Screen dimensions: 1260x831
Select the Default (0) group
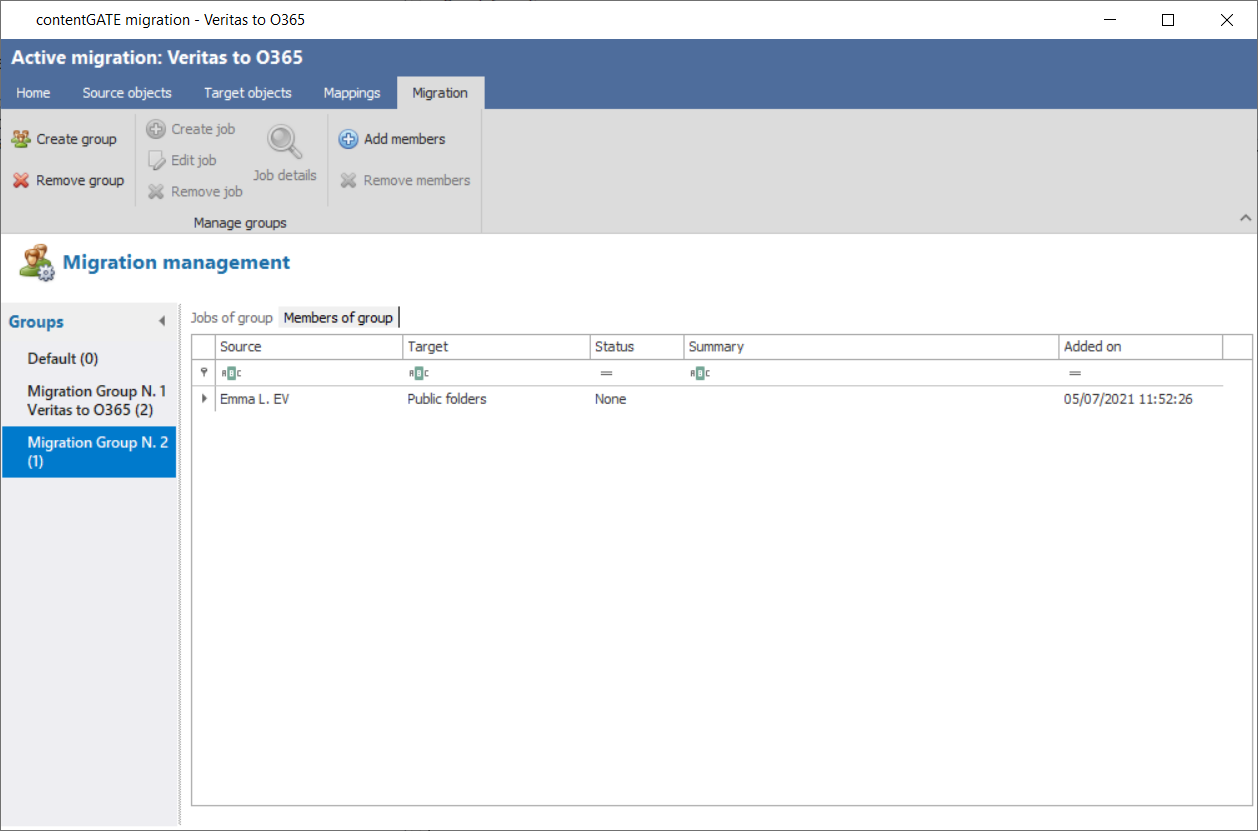coord(63,359)
